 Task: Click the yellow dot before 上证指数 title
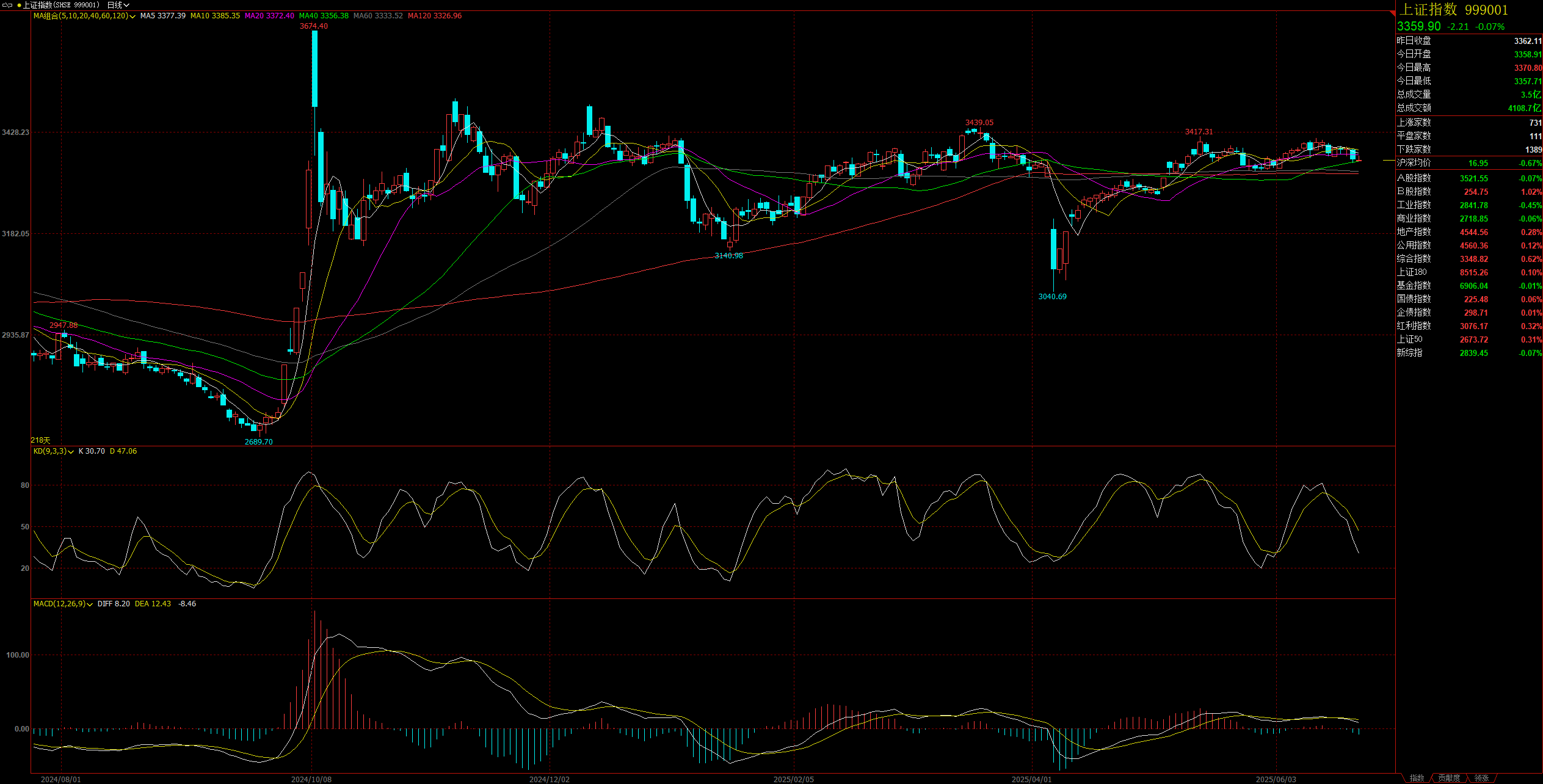pyautogui.click(x=19, y=5)
